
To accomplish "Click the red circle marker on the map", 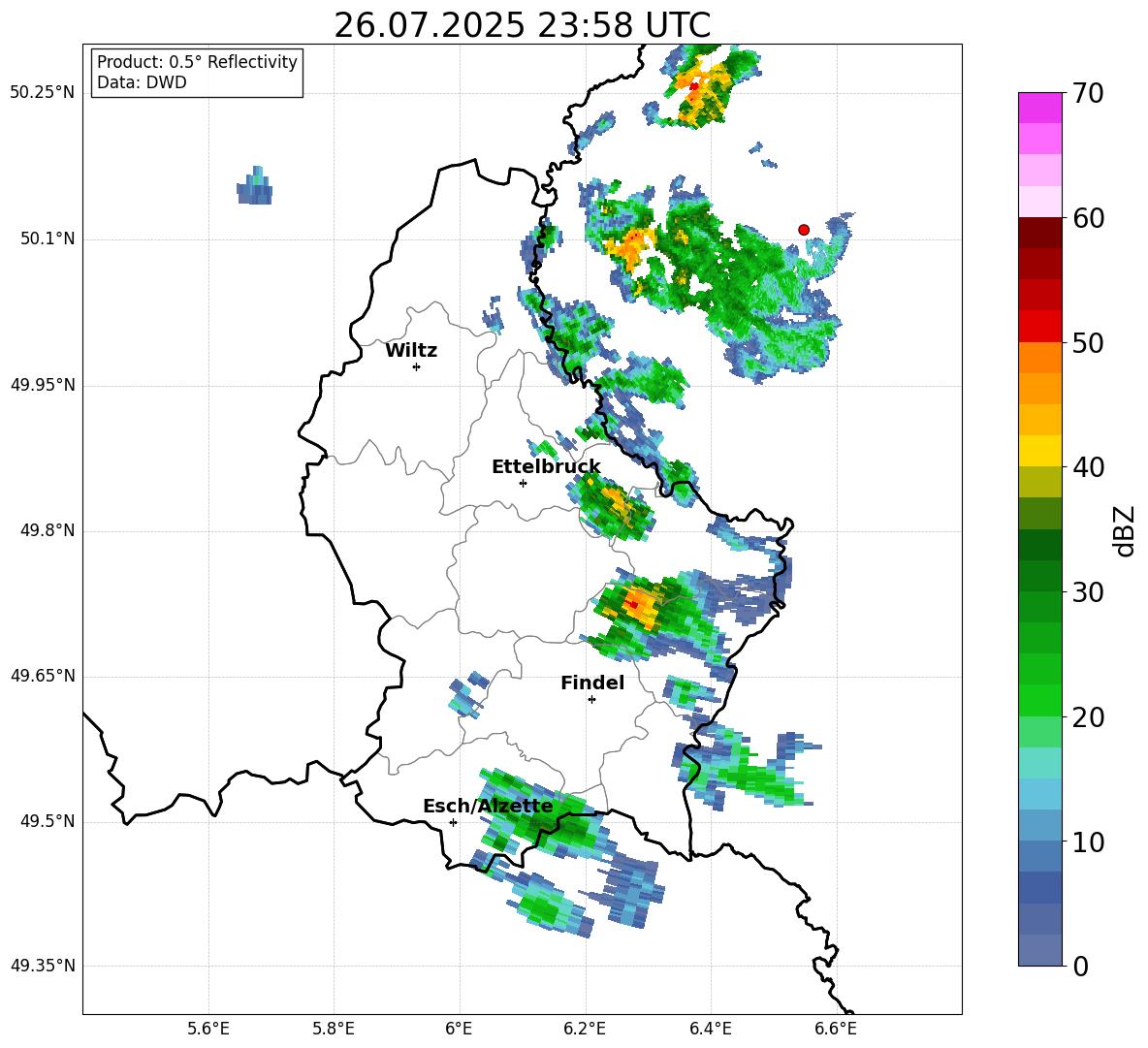I will [803, 229].
